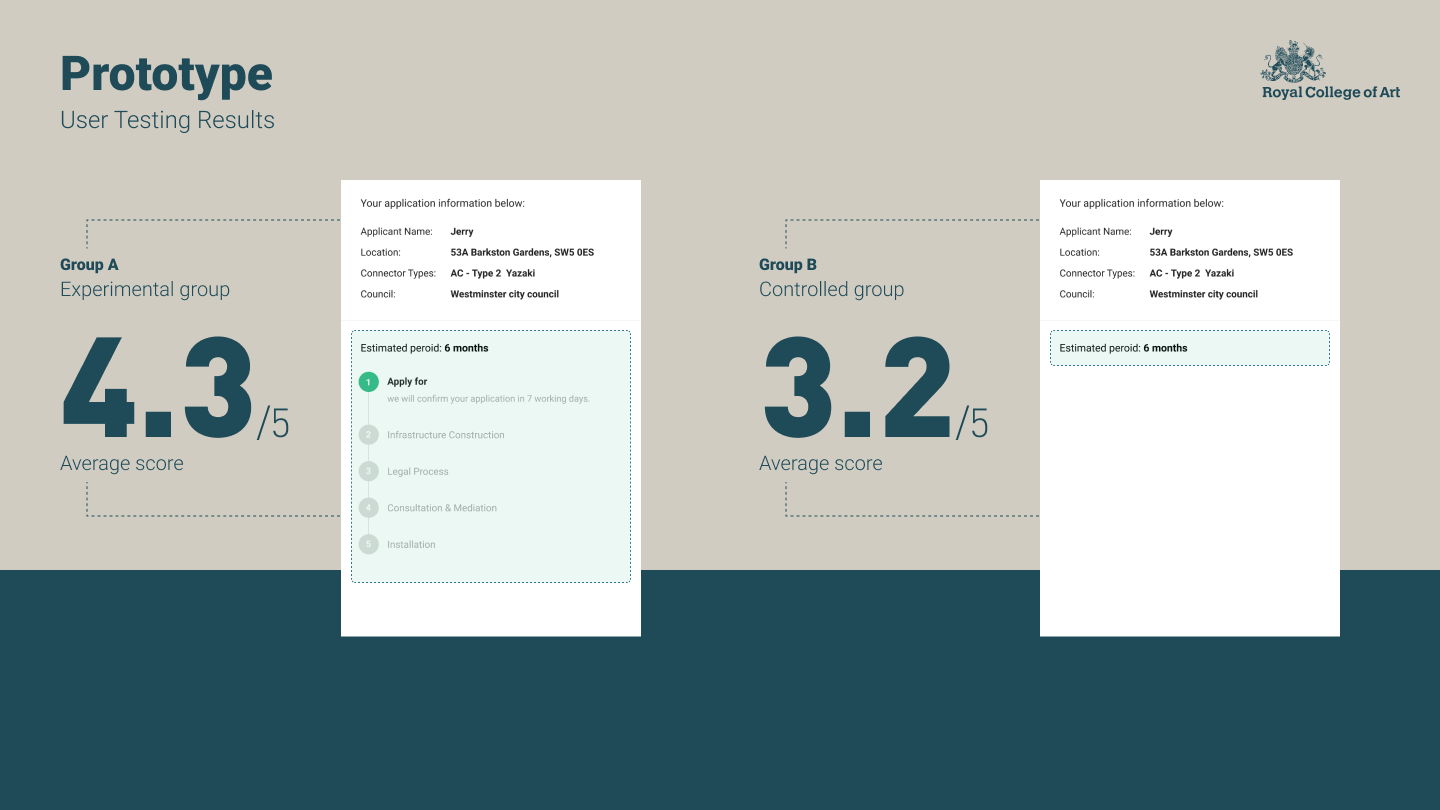The width and height of the screenshot is (1440, 810).
Task: Click 'Your application information below' in Group A card
Action: click(x=443, y=204)
